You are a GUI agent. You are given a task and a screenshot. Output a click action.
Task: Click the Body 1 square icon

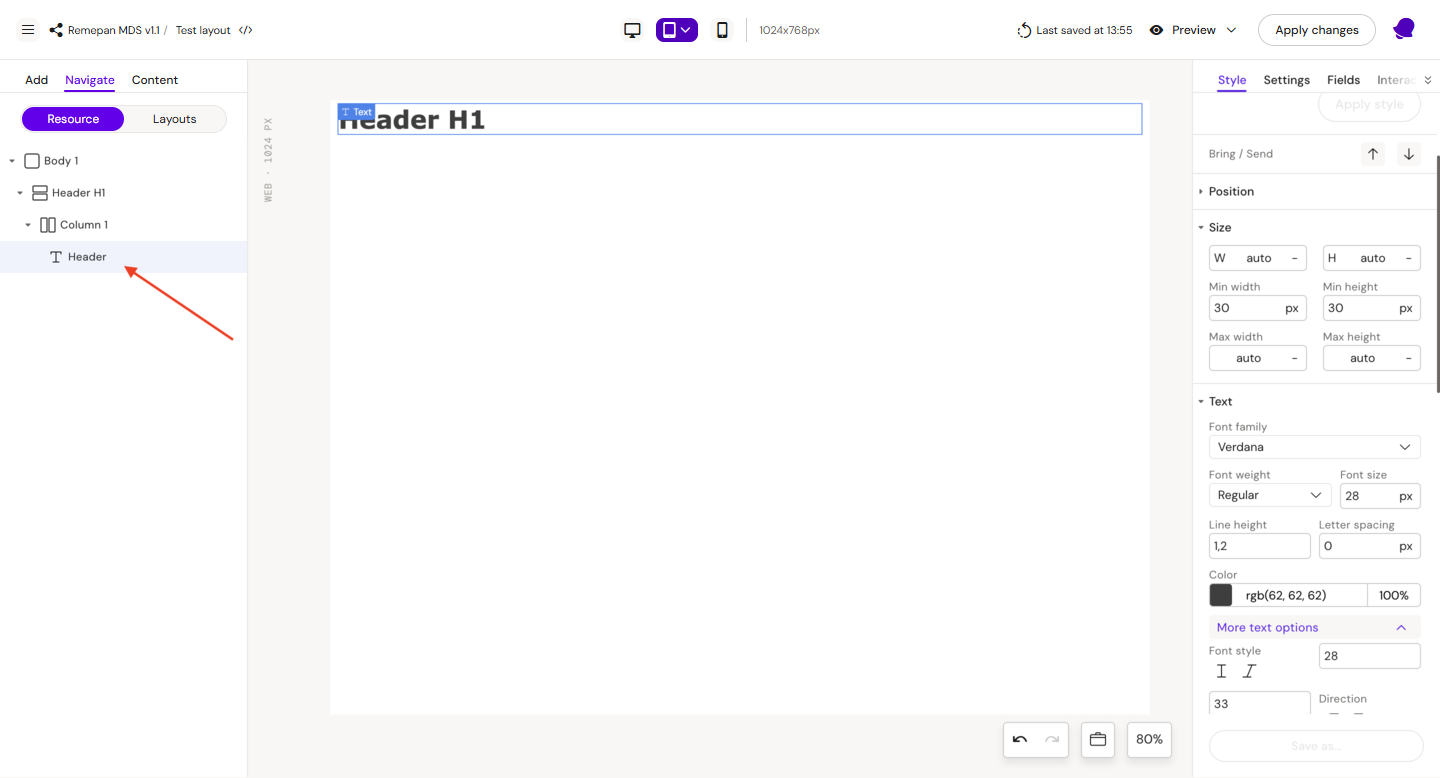[32, 161]
